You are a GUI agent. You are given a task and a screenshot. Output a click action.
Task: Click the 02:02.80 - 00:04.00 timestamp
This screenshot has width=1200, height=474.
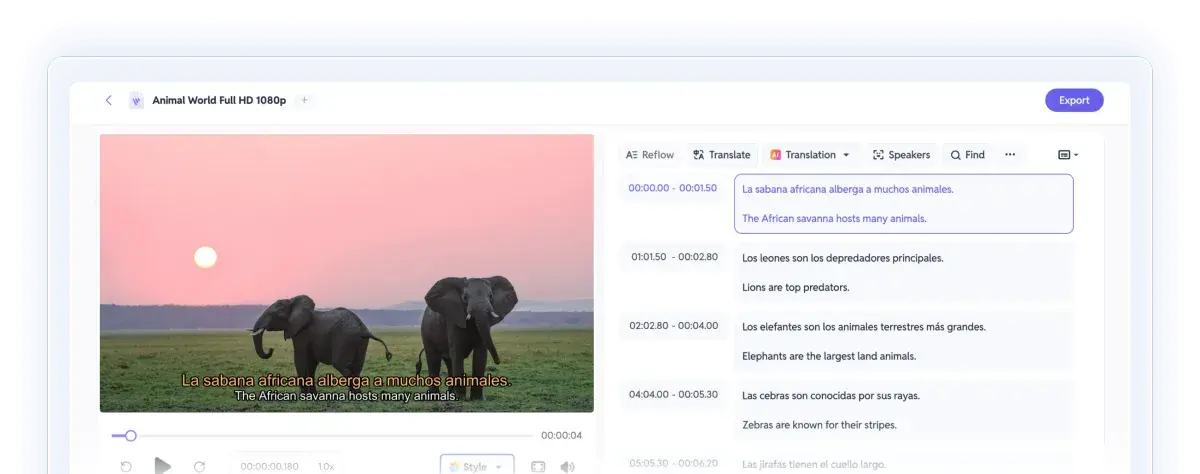tap(674, 326)
